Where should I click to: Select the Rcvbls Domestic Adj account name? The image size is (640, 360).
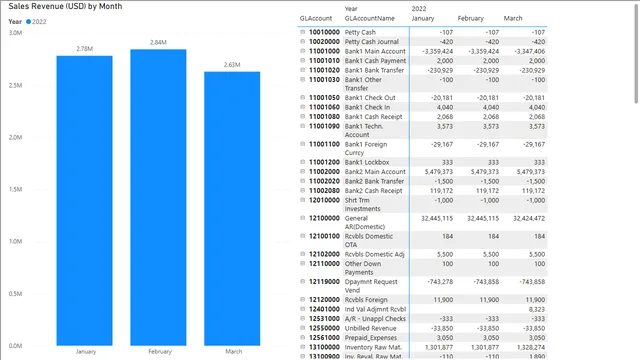coord(374,254)
